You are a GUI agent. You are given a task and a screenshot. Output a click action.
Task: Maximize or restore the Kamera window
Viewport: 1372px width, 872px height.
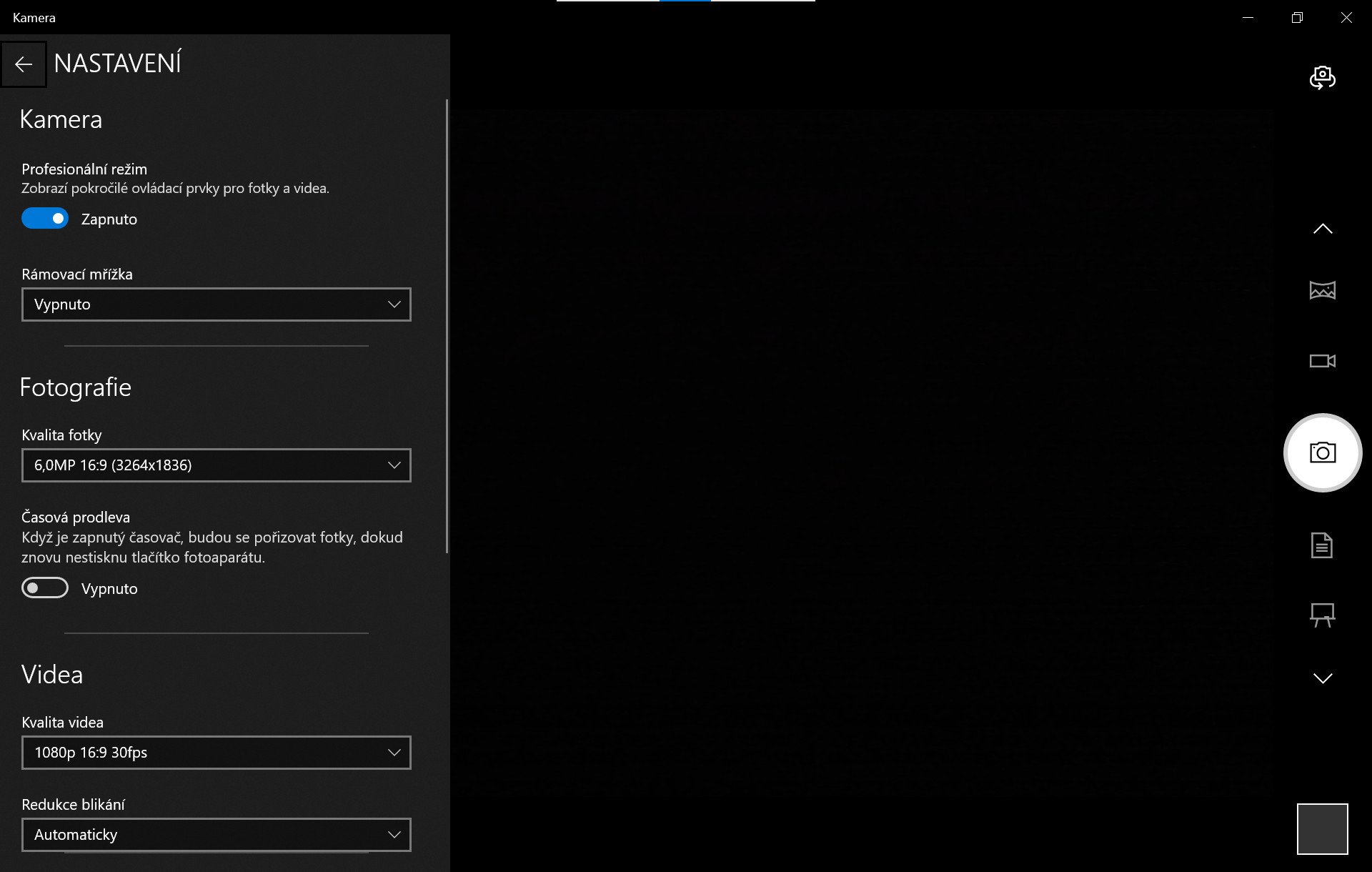tap(1297, 18)
